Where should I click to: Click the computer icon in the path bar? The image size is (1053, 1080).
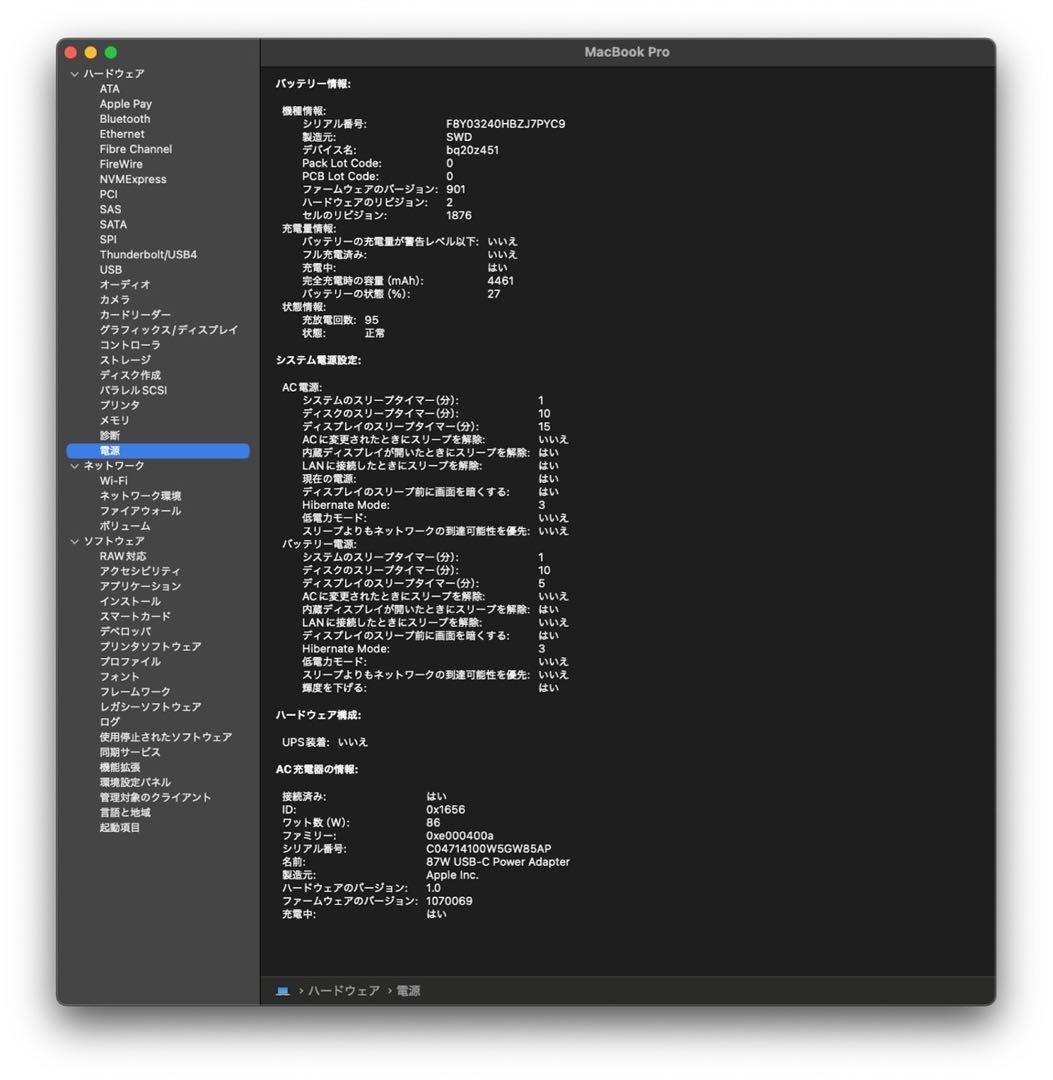283,991
